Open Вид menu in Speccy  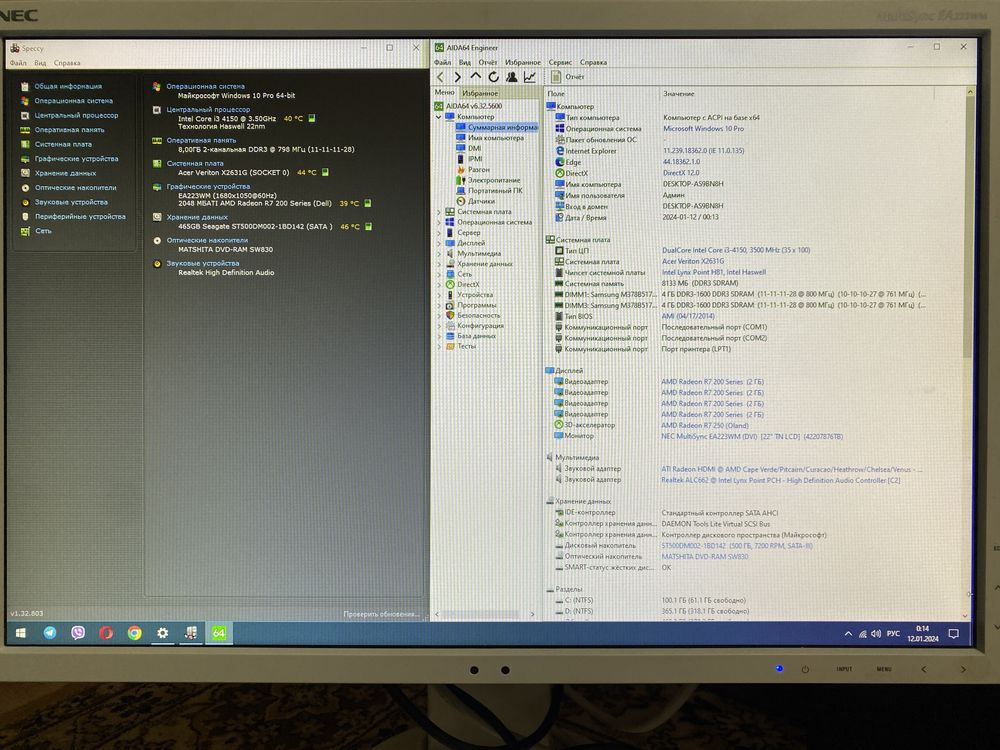[40, 63]
